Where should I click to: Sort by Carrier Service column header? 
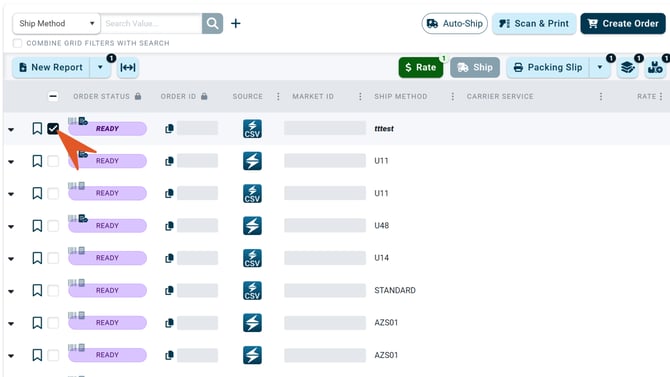(x=500, y=96)
